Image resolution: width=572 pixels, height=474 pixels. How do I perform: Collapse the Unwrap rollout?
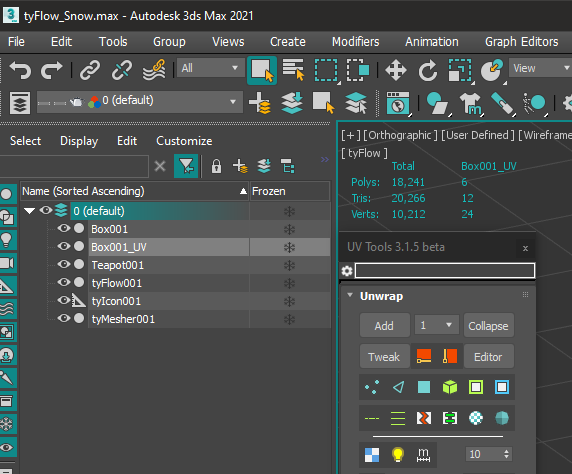click(x=350, y=295)
